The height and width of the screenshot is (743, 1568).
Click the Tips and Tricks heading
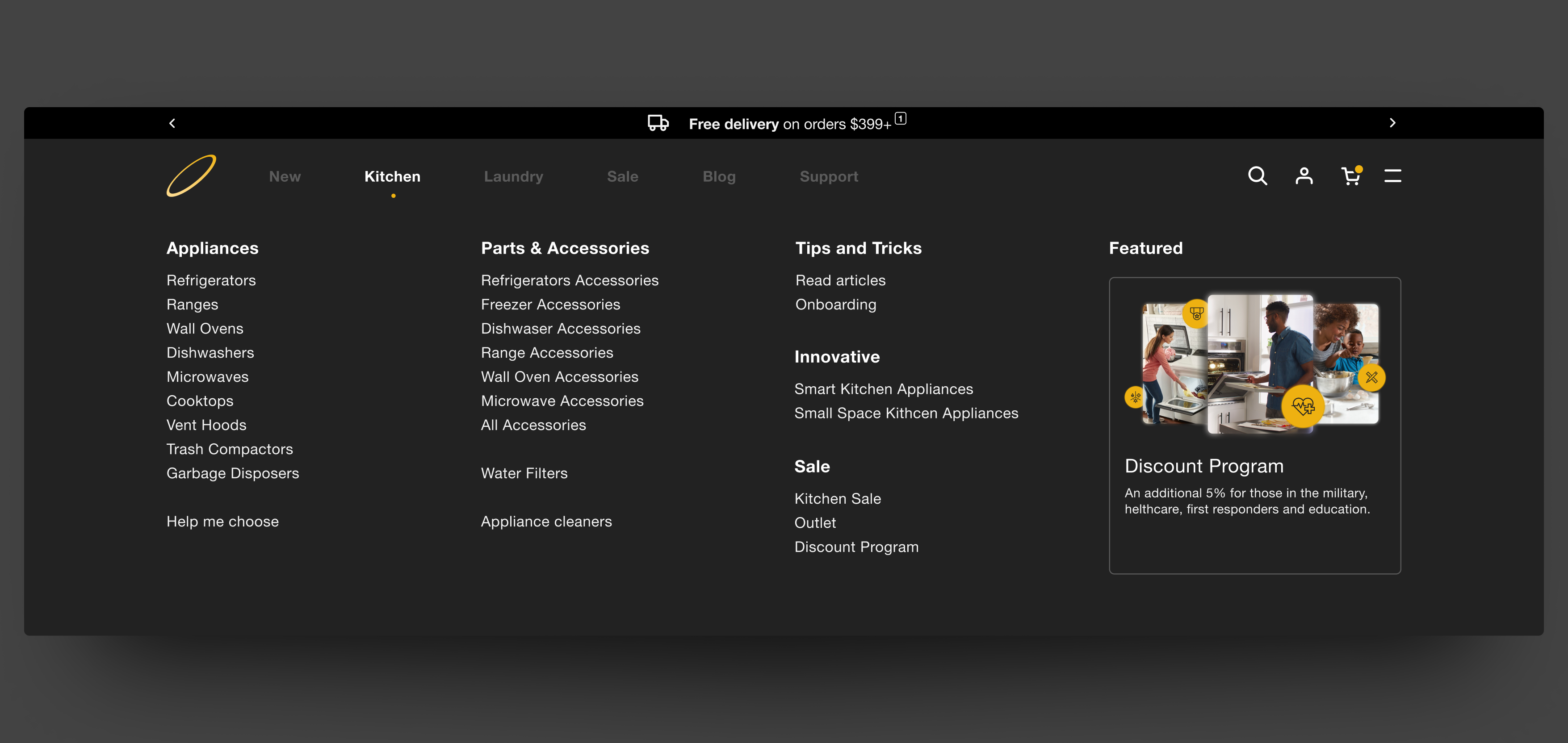(x=858, y=248)
